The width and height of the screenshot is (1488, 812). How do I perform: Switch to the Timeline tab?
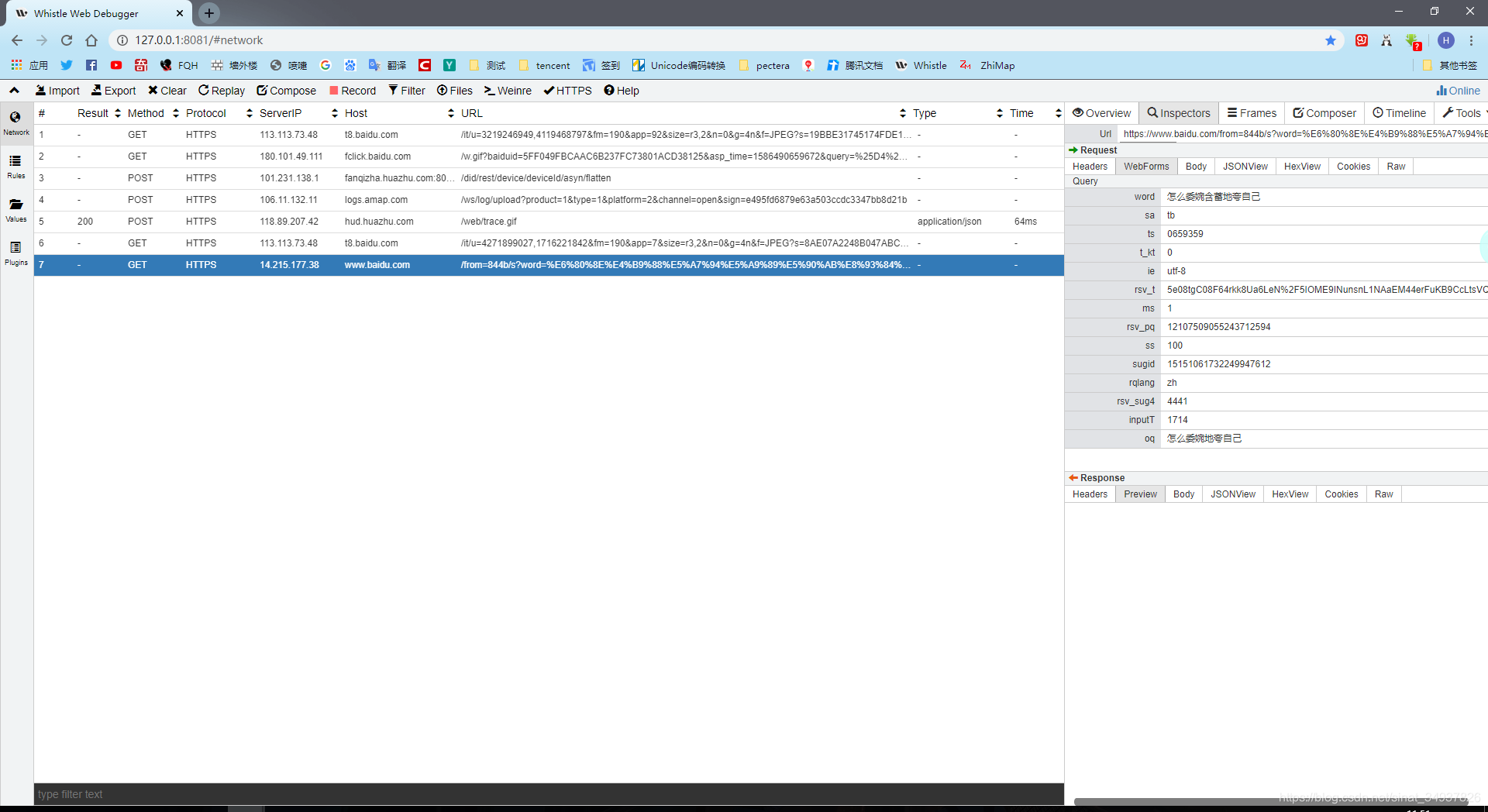[x=1399, y=113]
